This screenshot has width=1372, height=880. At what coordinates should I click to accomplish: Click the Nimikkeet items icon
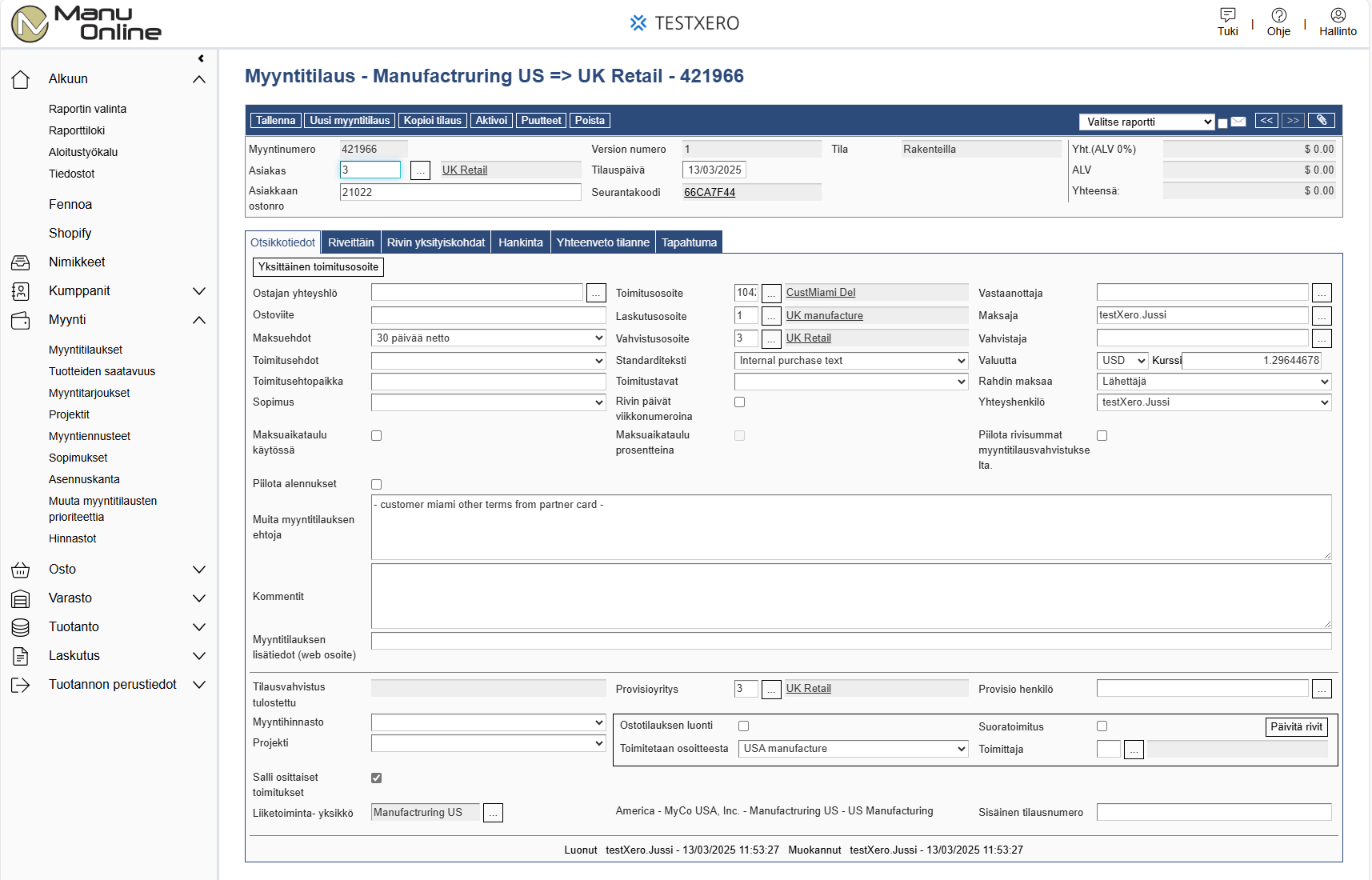[21, 262]
